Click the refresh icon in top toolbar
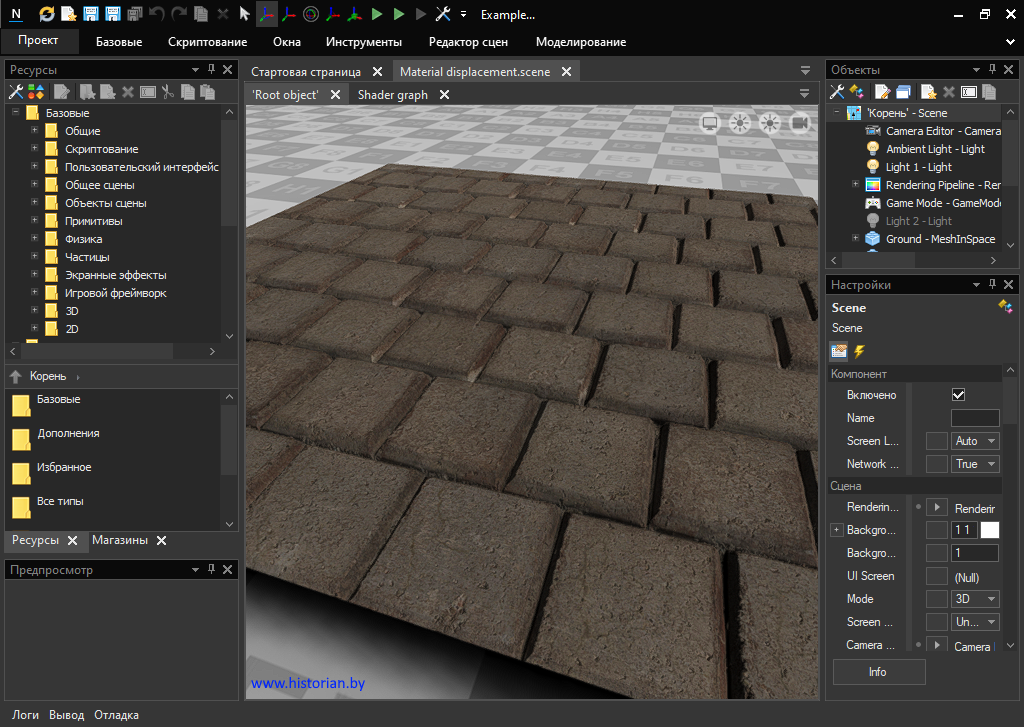 (47, 14)
